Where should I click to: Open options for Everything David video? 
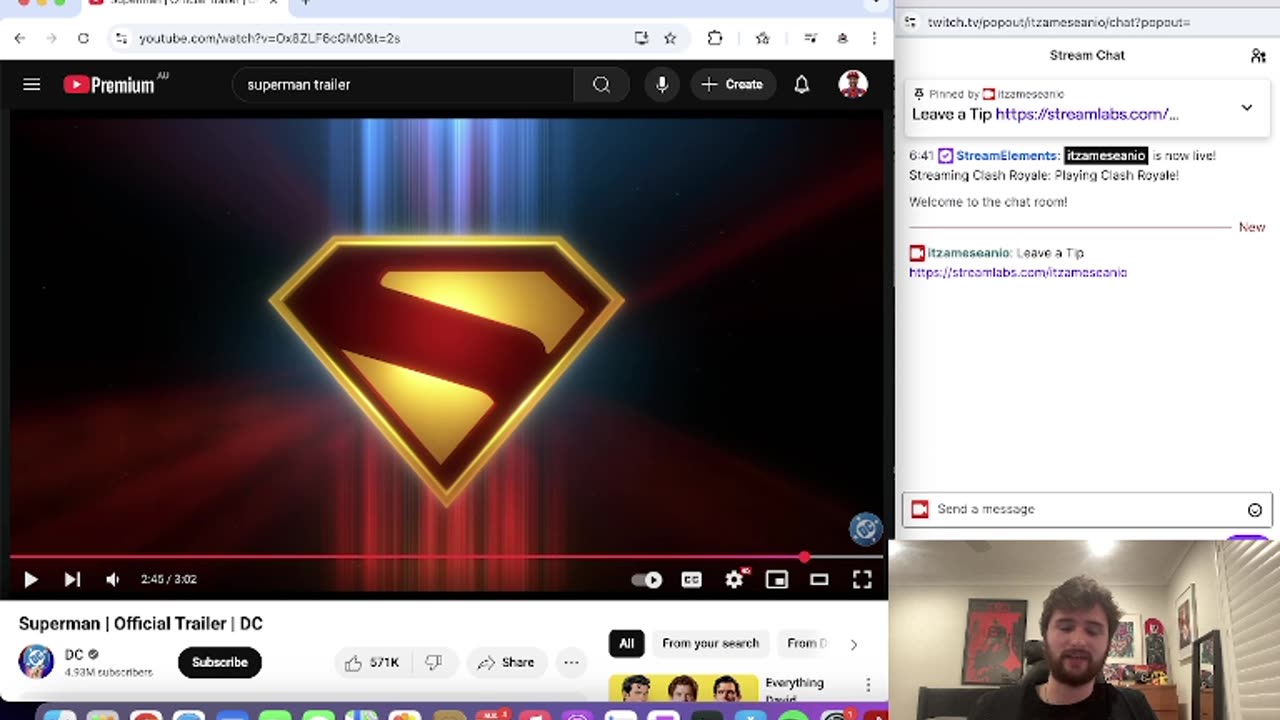[868, 685]
